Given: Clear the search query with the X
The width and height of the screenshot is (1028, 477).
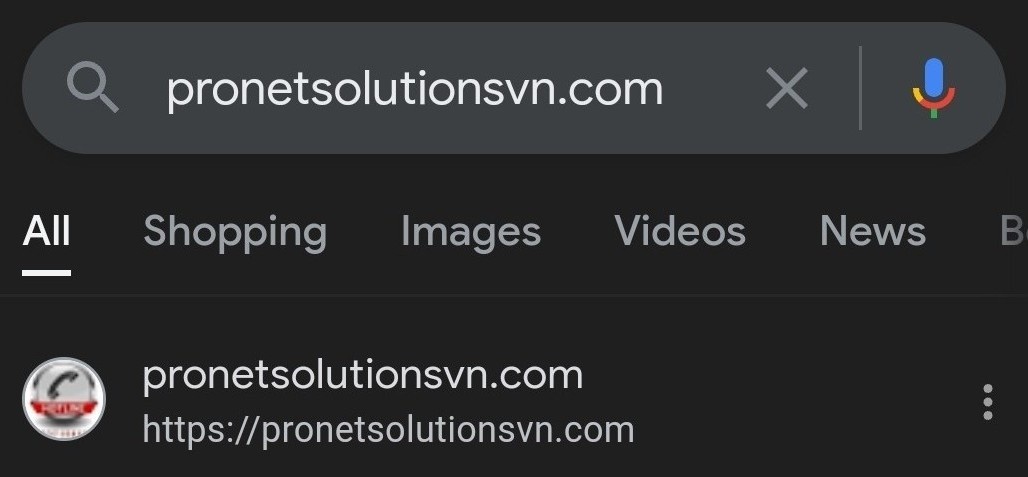Looking at the screenshot, I should click(787, 88).
